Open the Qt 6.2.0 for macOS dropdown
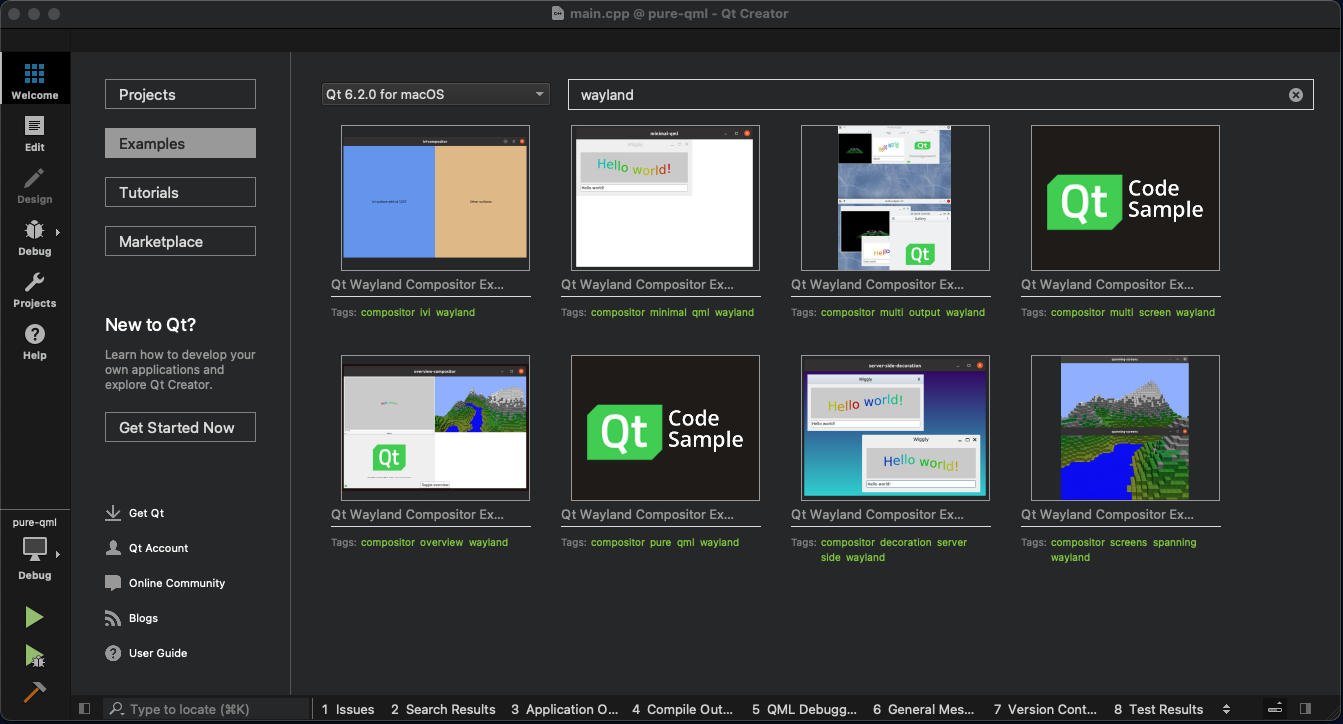 coord(436,94)
